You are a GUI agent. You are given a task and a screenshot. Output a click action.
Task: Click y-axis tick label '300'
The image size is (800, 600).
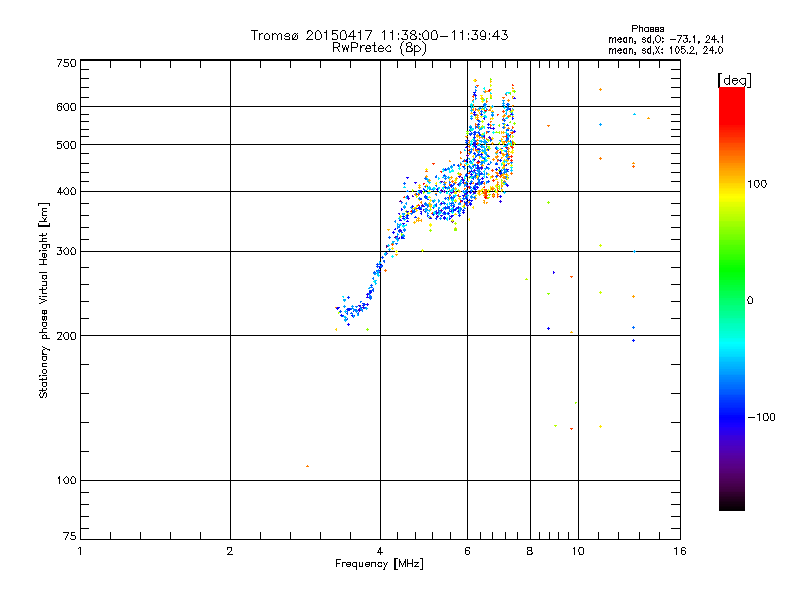tap(66, 251)
